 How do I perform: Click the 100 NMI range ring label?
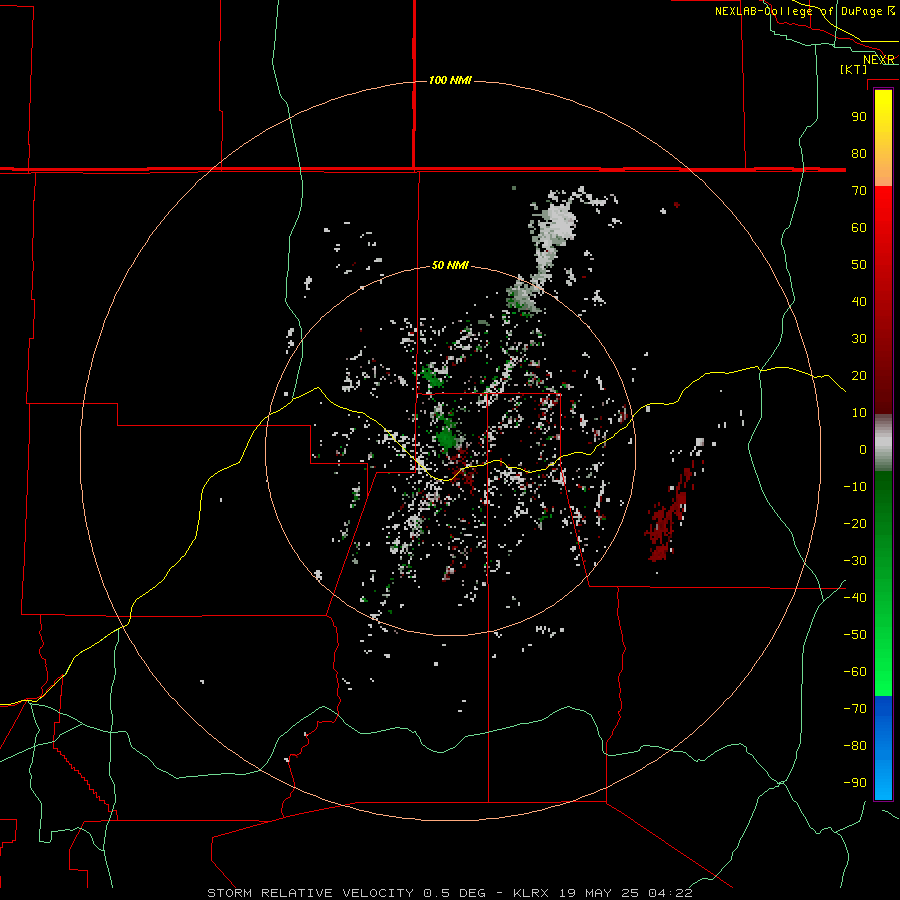point(450,80)
